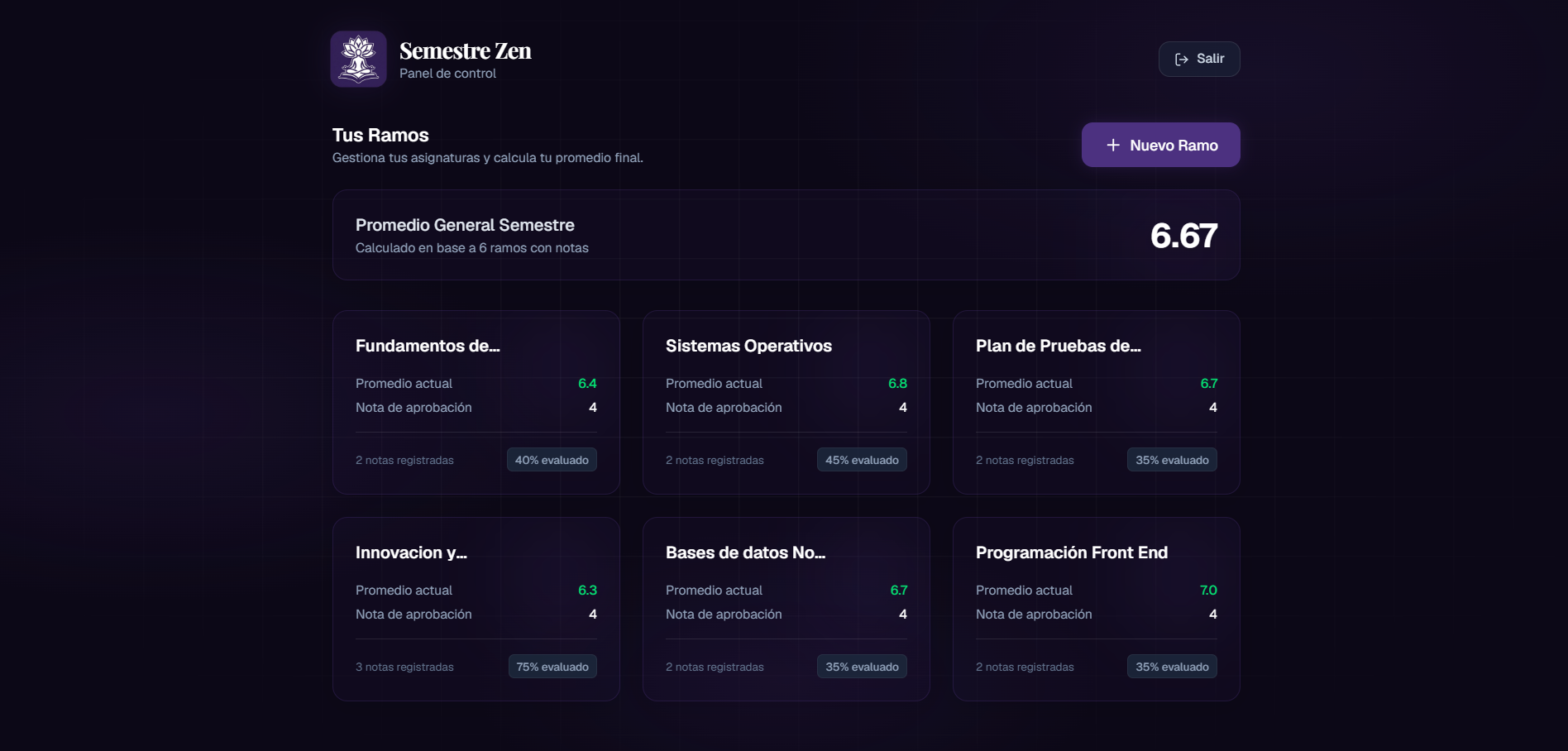Click the 7.0 average in Programación Front End
Image resolution: width=1568 pixels, height=751 pixels.
[x=1208, y=591]
